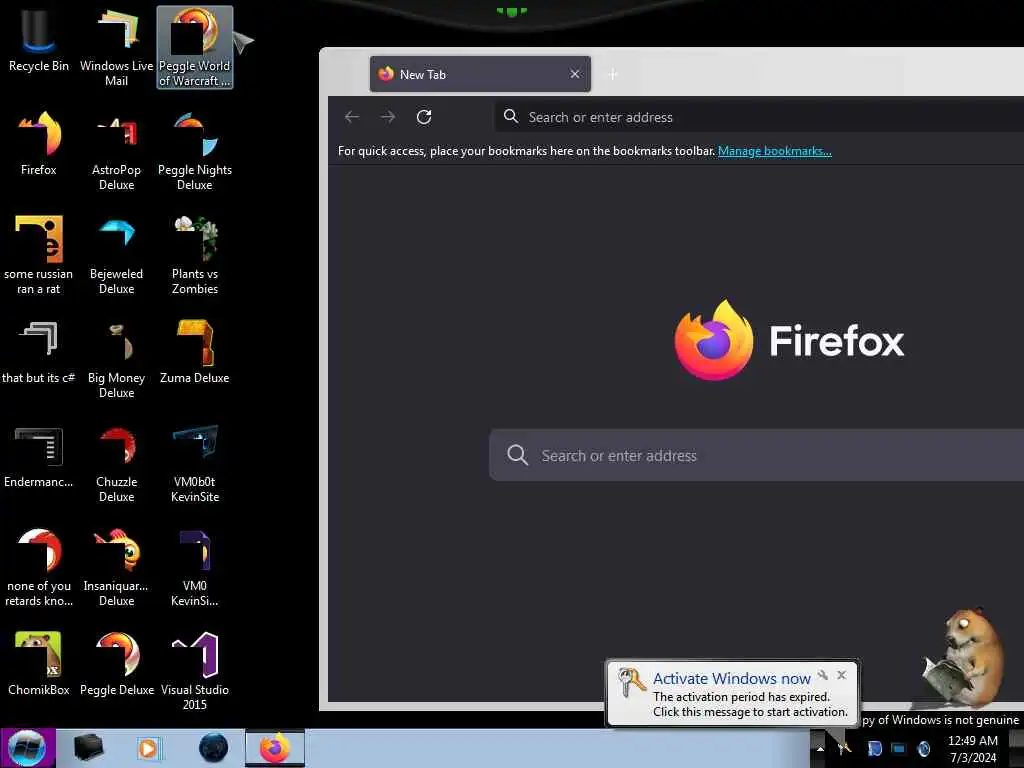Open the Recycle Bin desktop icon
Viewport: 1024px width, 768px height.
click(x=39, y=42)
